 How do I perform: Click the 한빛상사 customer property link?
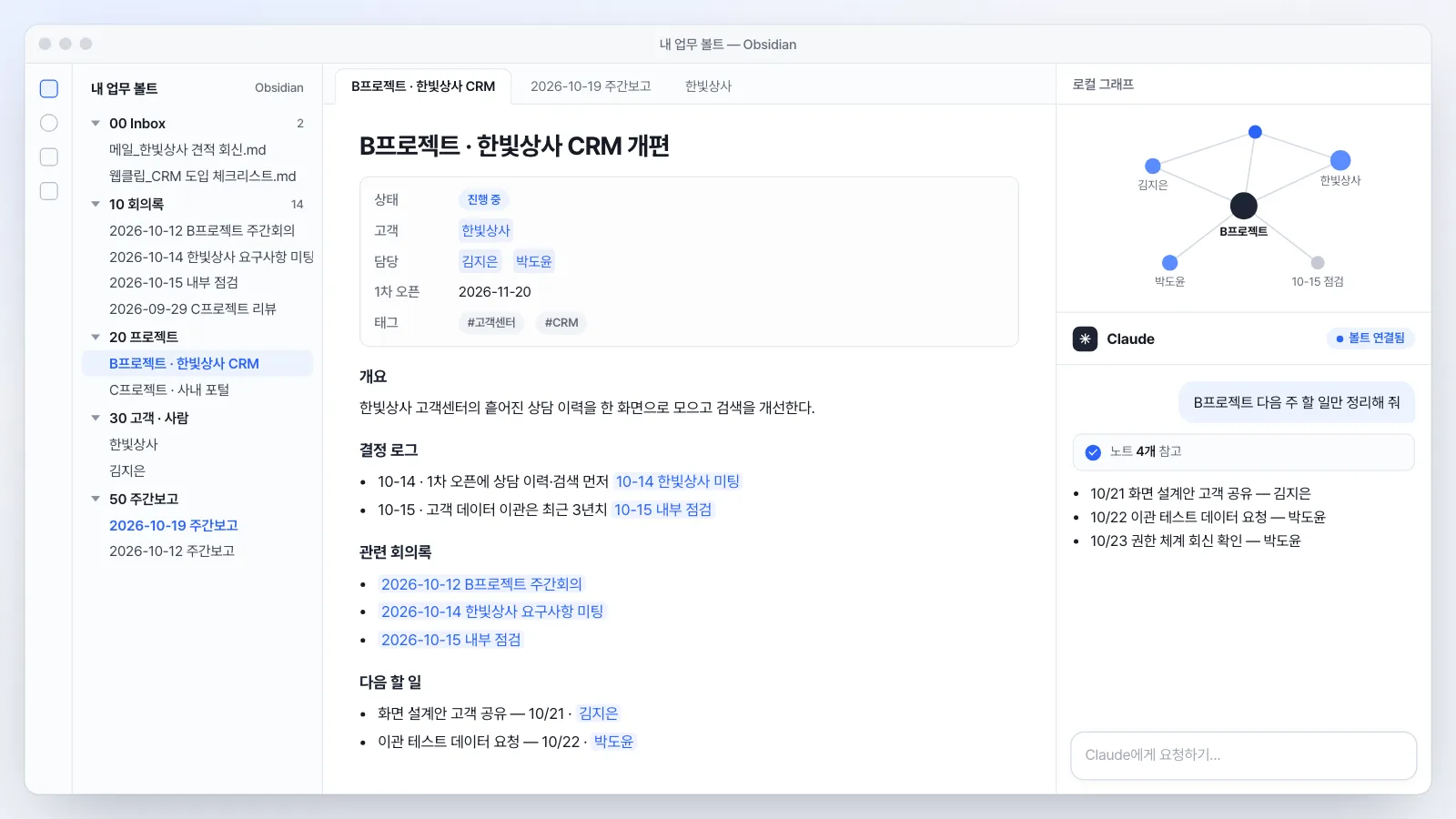(486, 231)
